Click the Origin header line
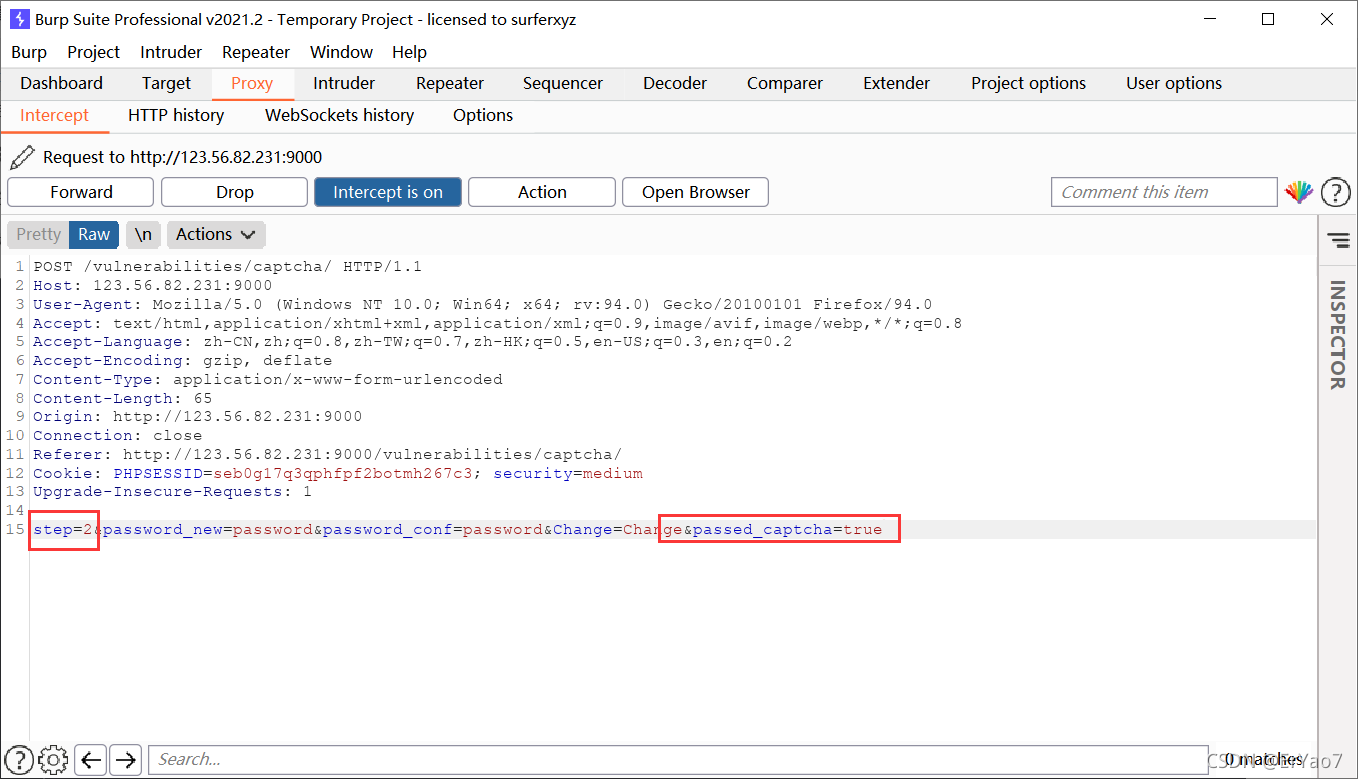Image resolution: width=1358 pixels, height=779 pixels. click(197, 416)
